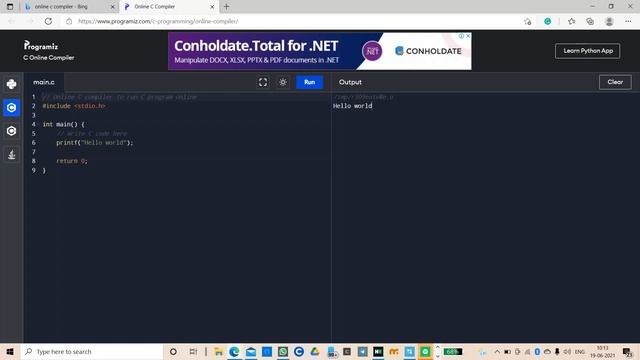Click the Learn Python App button

coord(588,51)
